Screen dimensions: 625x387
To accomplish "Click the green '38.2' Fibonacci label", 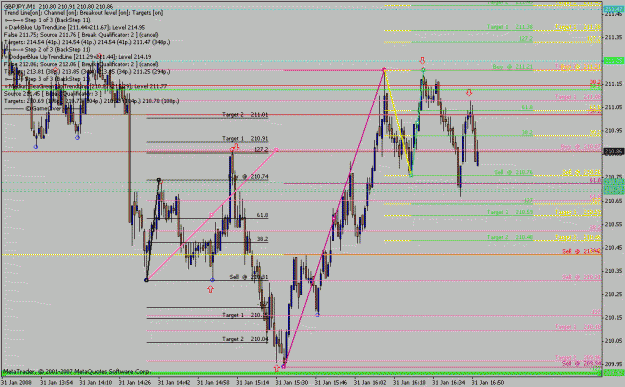I will pyautogui.click(x=527, y=133).
